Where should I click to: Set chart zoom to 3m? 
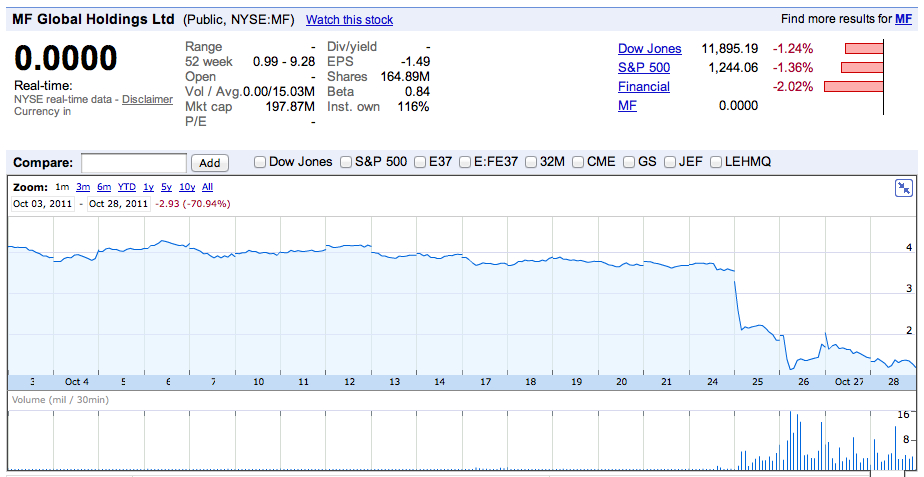83,187
